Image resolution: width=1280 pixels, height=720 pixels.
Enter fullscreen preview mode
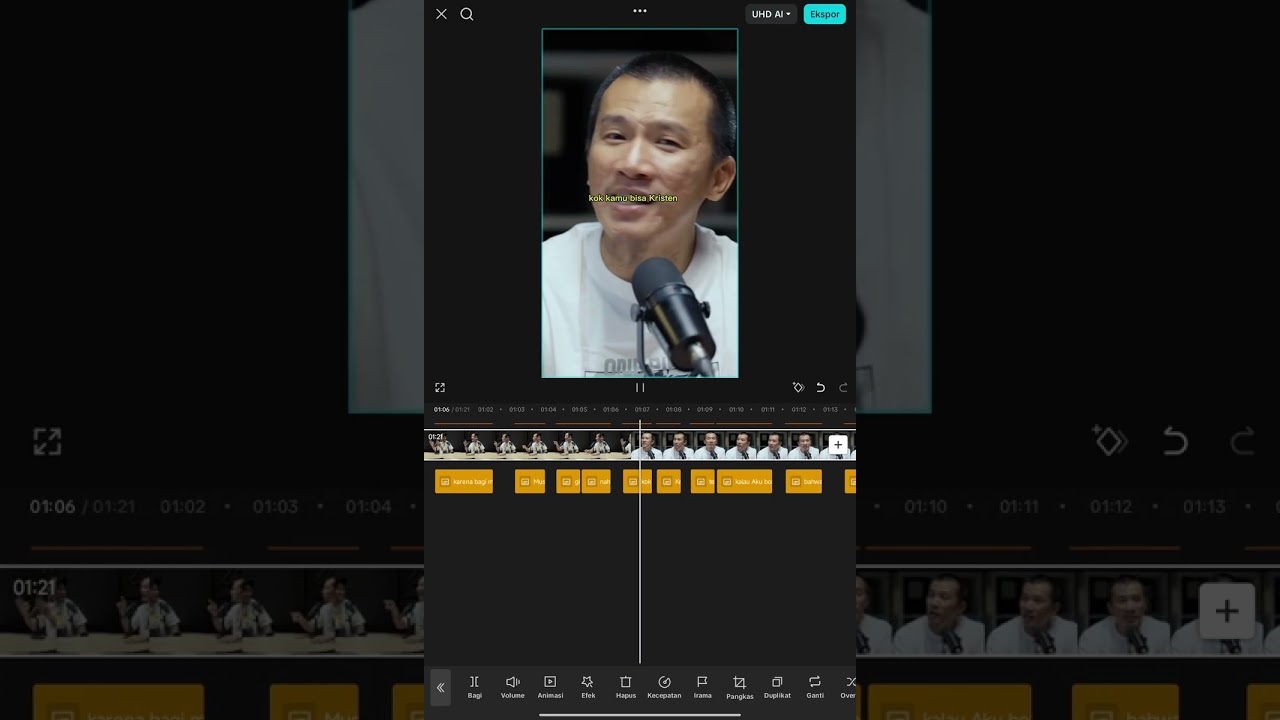click(440, 387)
